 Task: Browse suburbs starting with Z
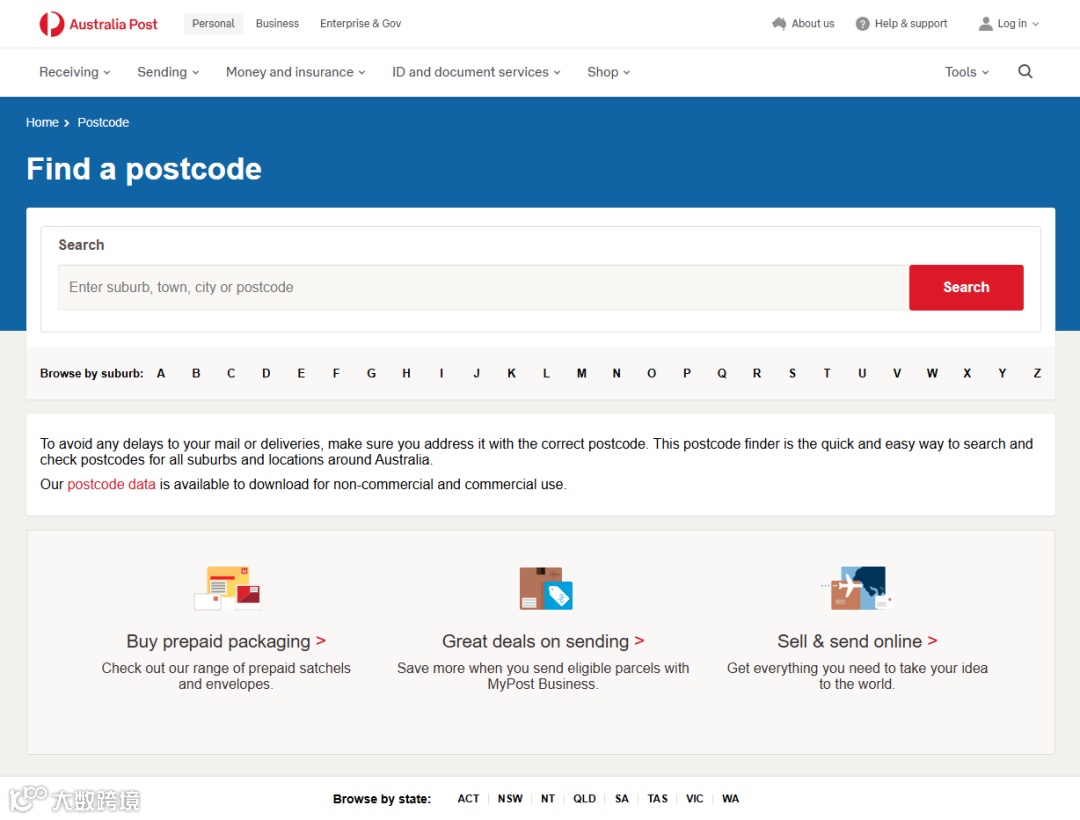pyautogui.click(x=1037, y=373)
